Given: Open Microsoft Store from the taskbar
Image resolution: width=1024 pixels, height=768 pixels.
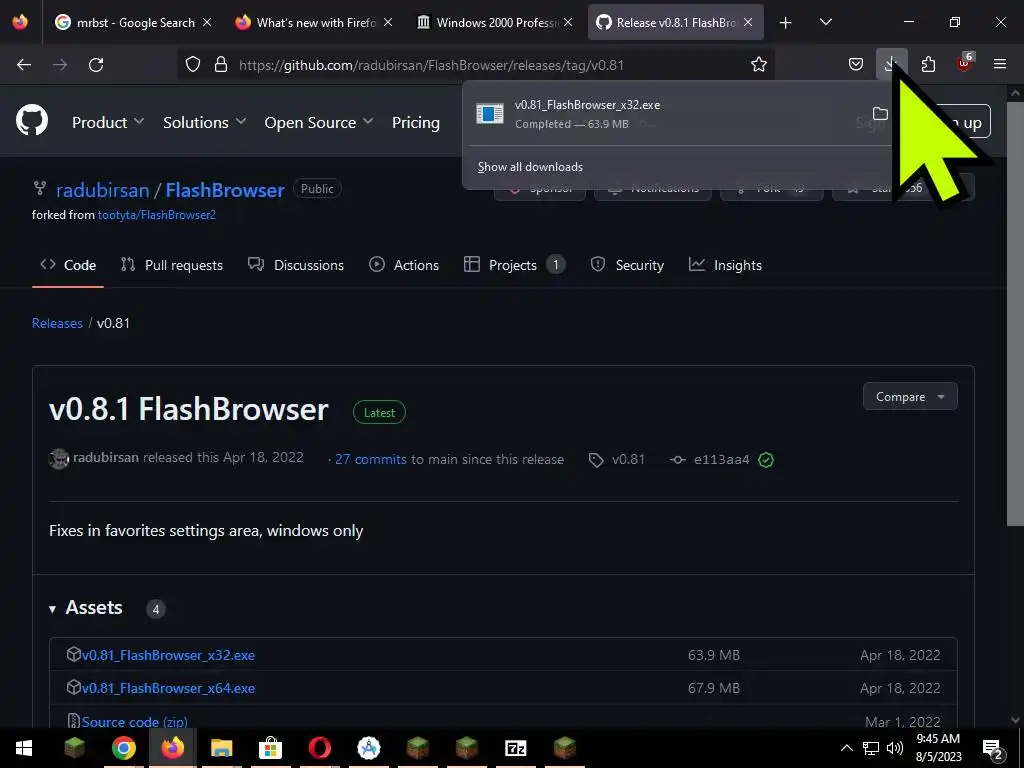Looking at the screenshot, I should coord(270,748).
